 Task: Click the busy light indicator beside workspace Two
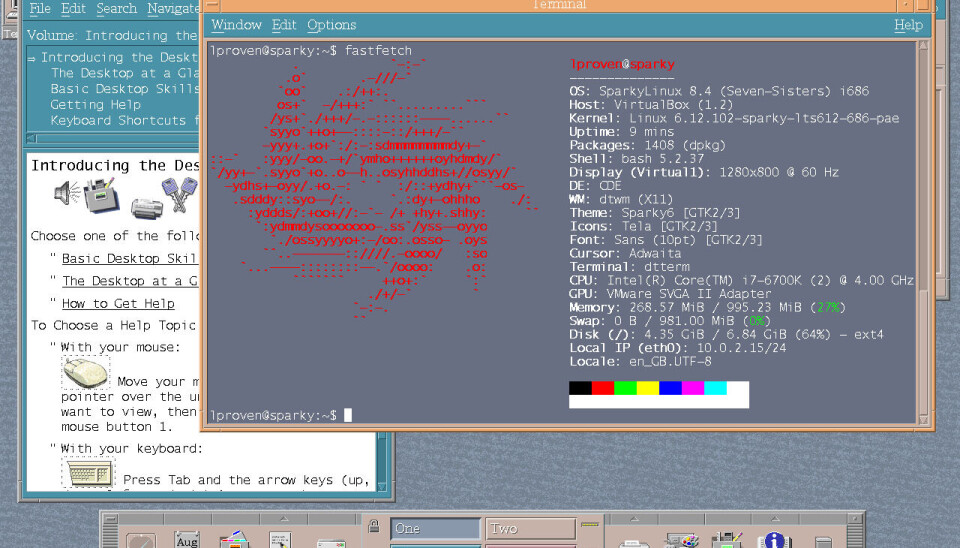click(590, 525)
